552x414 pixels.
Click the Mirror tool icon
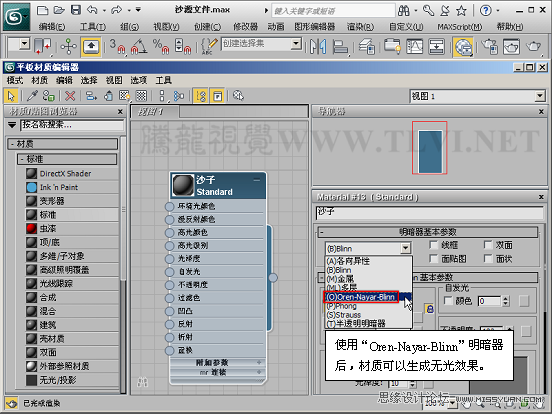click(x=318, y=46)
